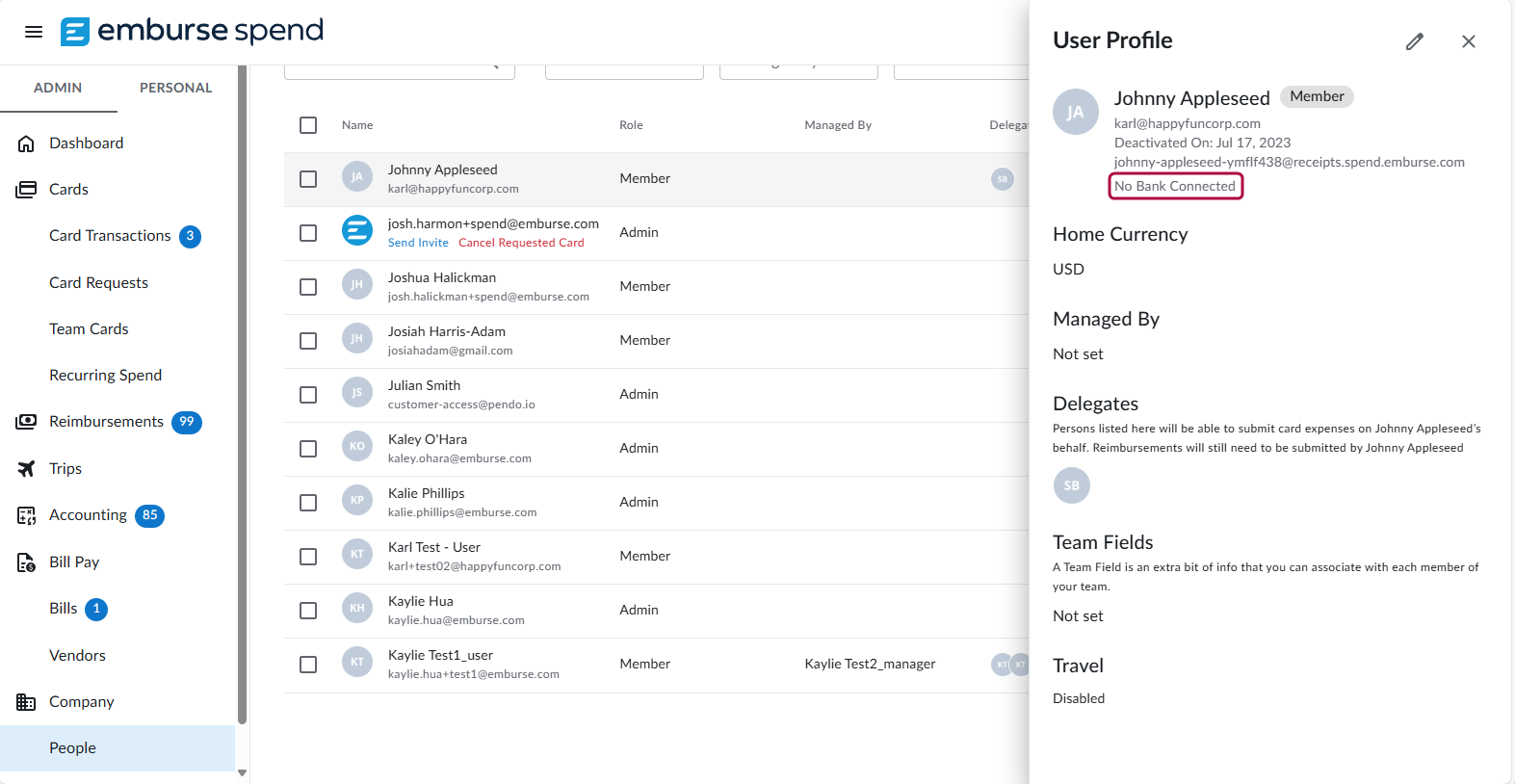Toggle the select-all checkbox in table header
1515x784 pixels.
point(308,125)
